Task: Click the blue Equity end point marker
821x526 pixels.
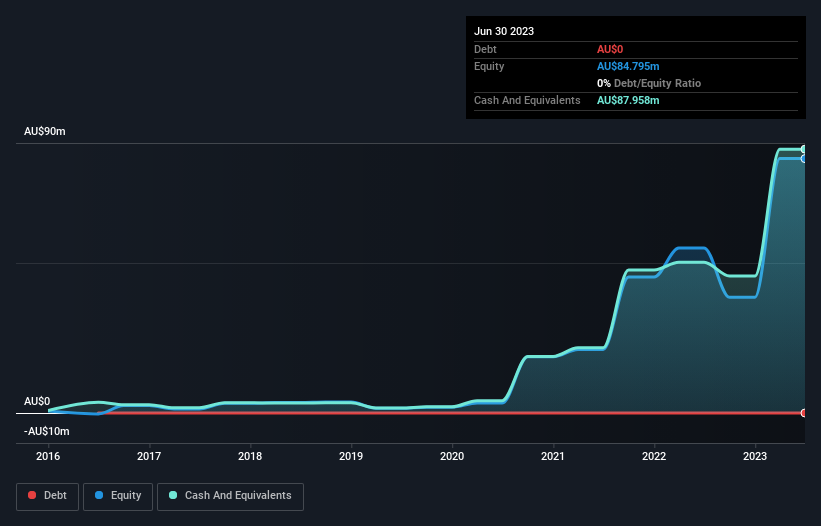Action: 804,159
